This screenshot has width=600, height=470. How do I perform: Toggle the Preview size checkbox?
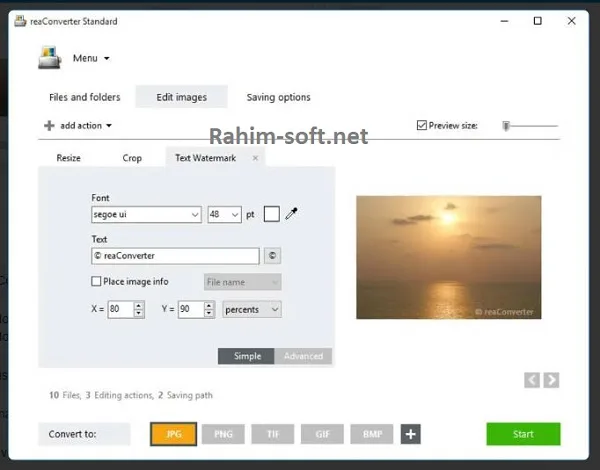pyautogui.click(x=422, y=125)
